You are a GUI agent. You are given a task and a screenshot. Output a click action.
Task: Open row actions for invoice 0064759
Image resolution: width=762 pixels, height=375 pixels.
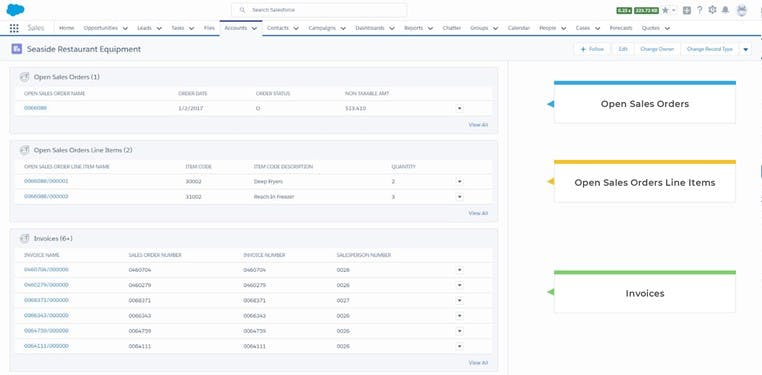(459, 331)
